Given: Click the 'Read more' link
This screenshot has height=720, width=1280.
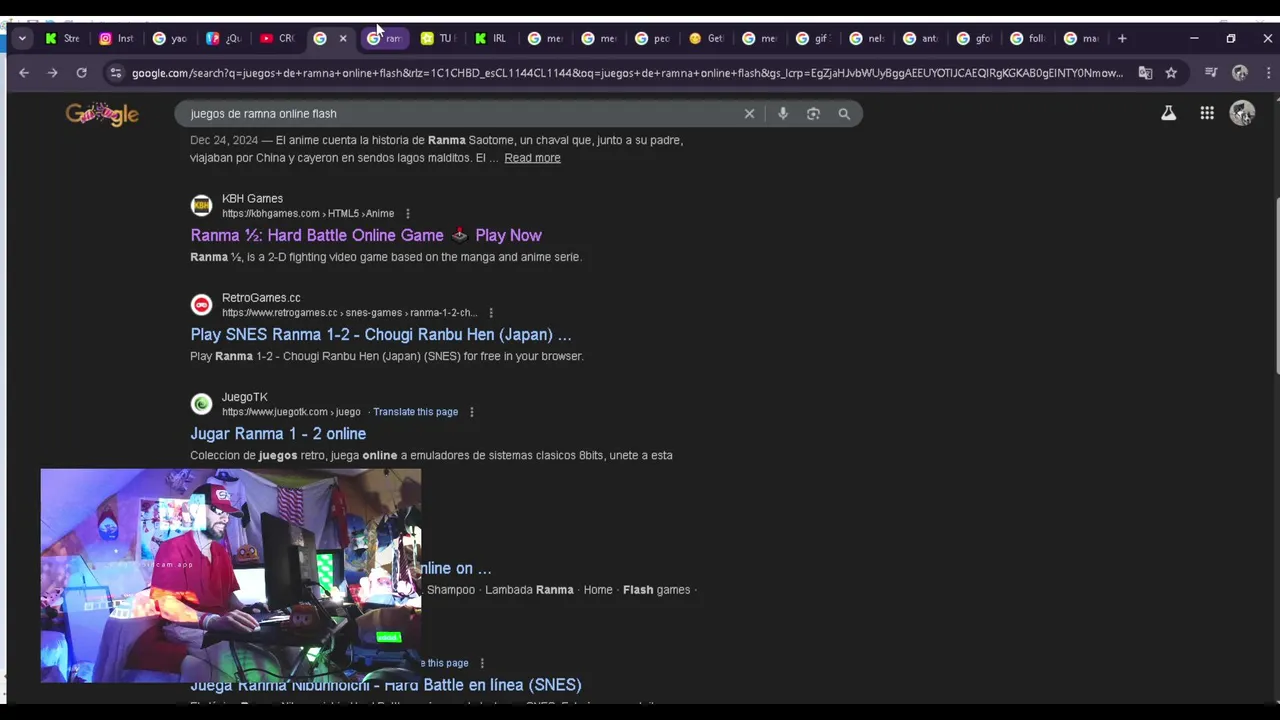Looking at the screenshot, I should point(532,158).
